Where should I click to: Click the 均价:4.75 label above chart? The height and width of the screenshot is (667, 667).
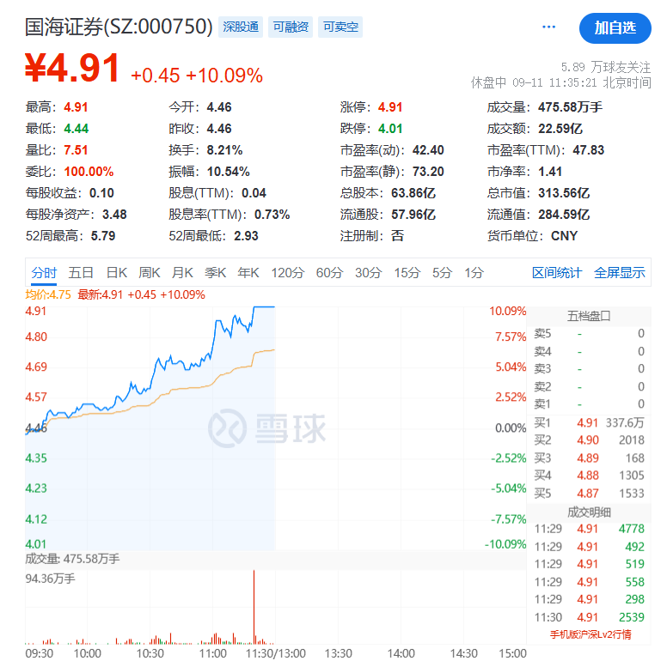(x=48, y=295)
